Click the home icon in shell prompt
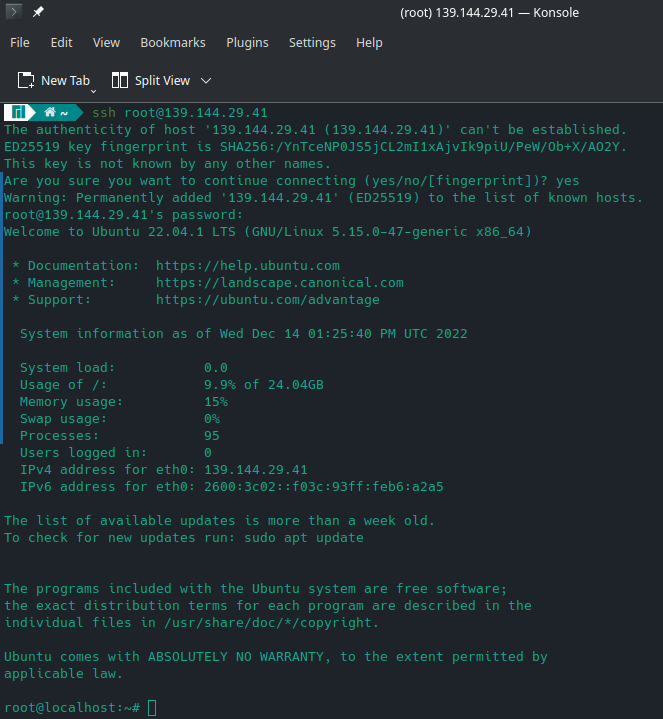Image resolution: width=663 pixels, height=719 pixels. tap(50, 112)
